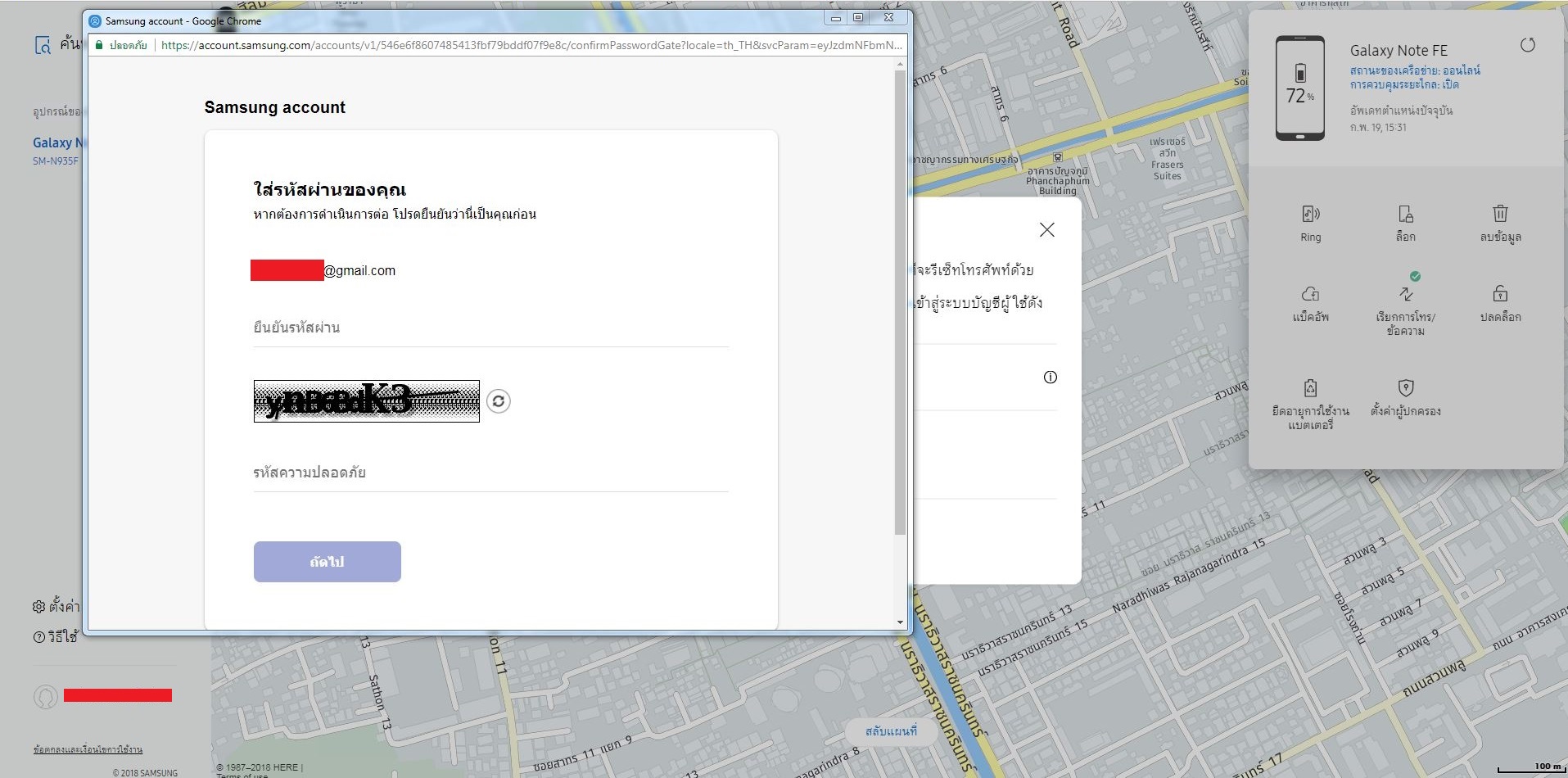Open the Backup (แบ็คอัพ) option
The image size is (1568, 778).
pyautogui.click(x=1310, y=294)
